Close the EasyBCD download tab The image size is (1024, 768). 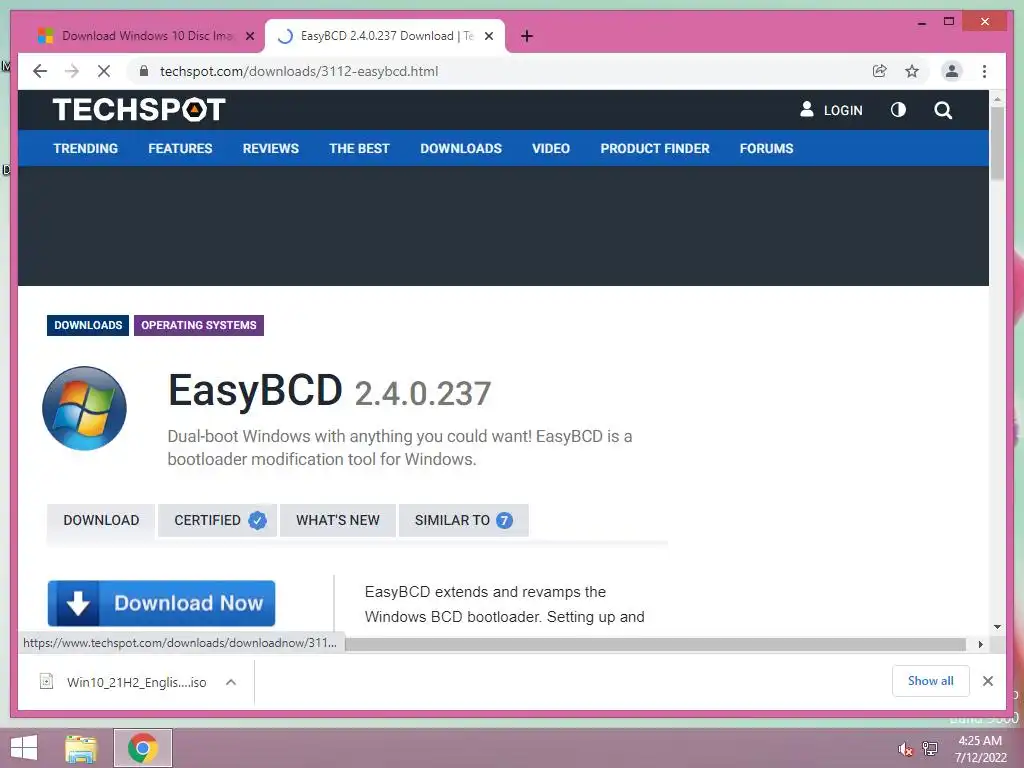tap(489, 36)
